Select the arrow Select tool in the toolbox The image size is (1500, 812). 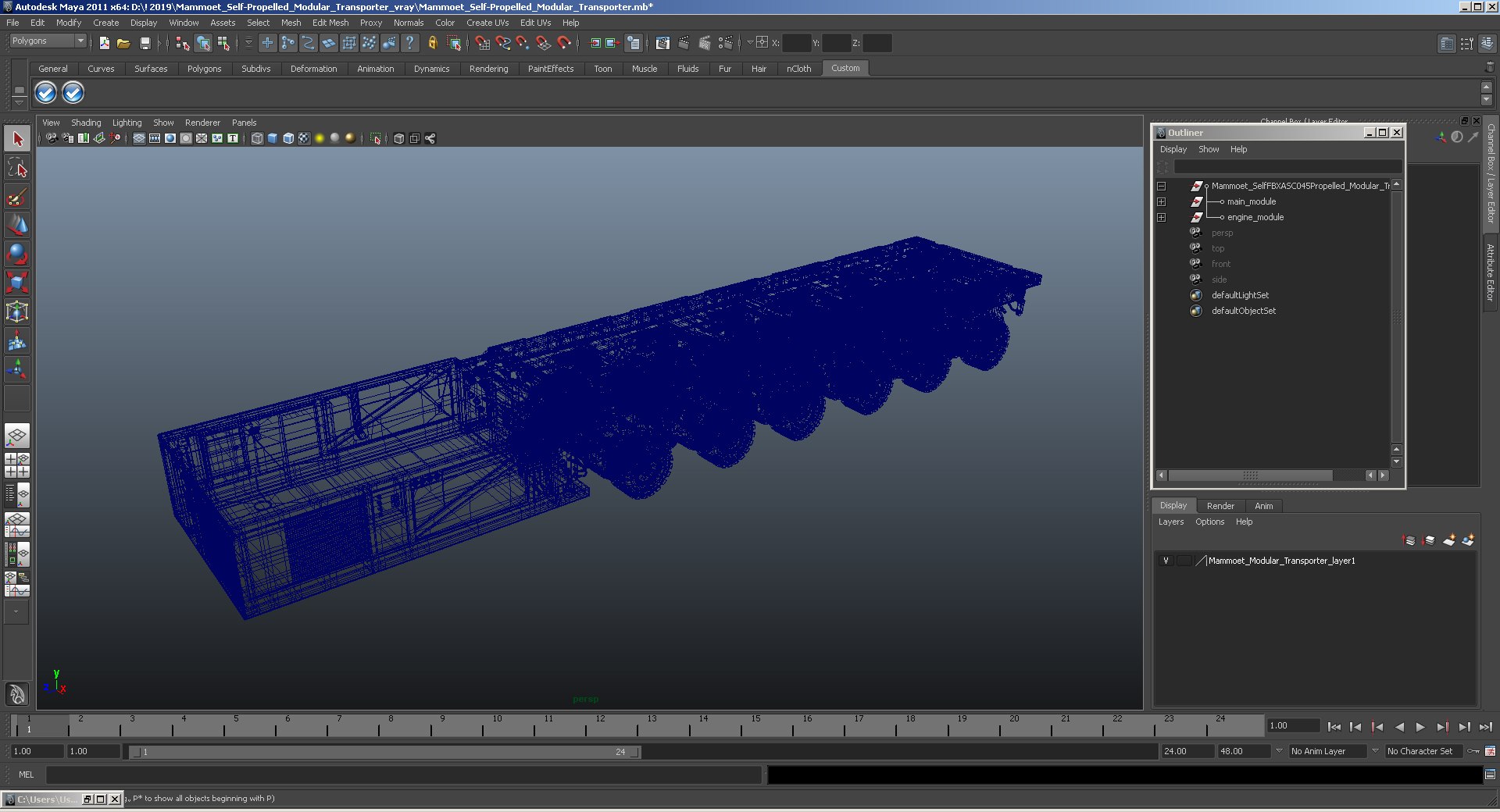click(17, 139)
